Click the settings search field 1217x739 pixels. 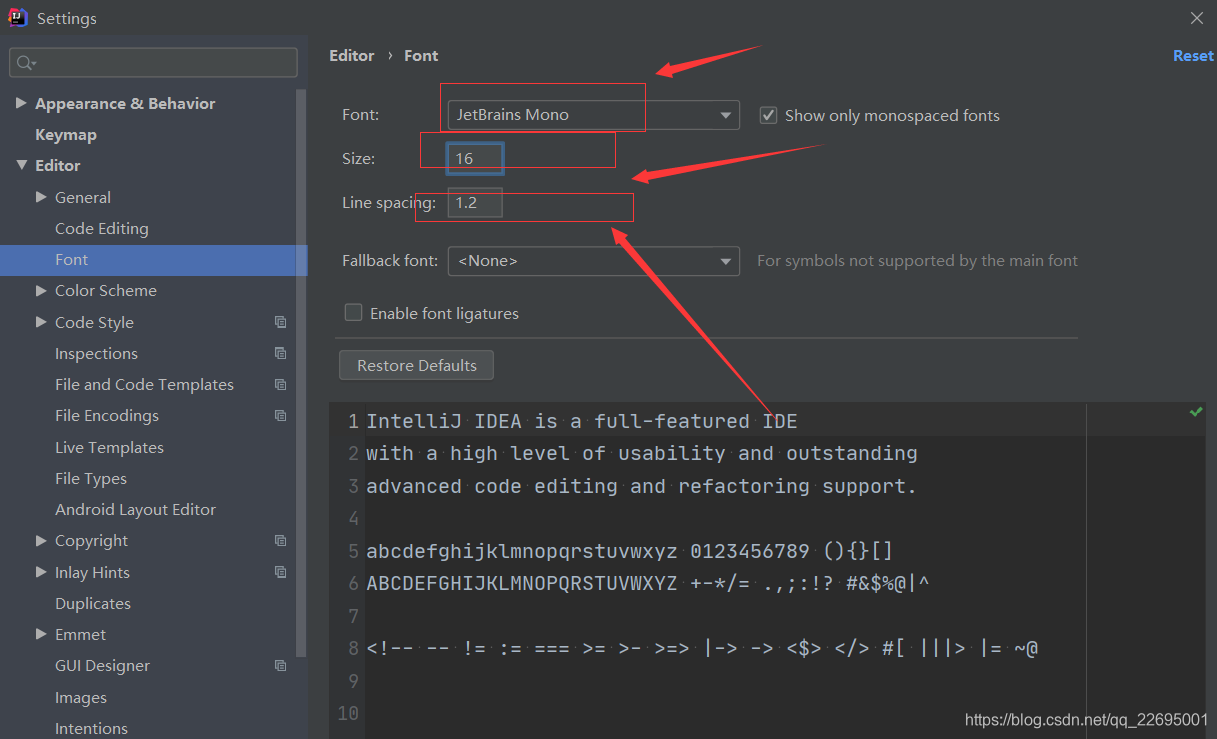point(153,62)
